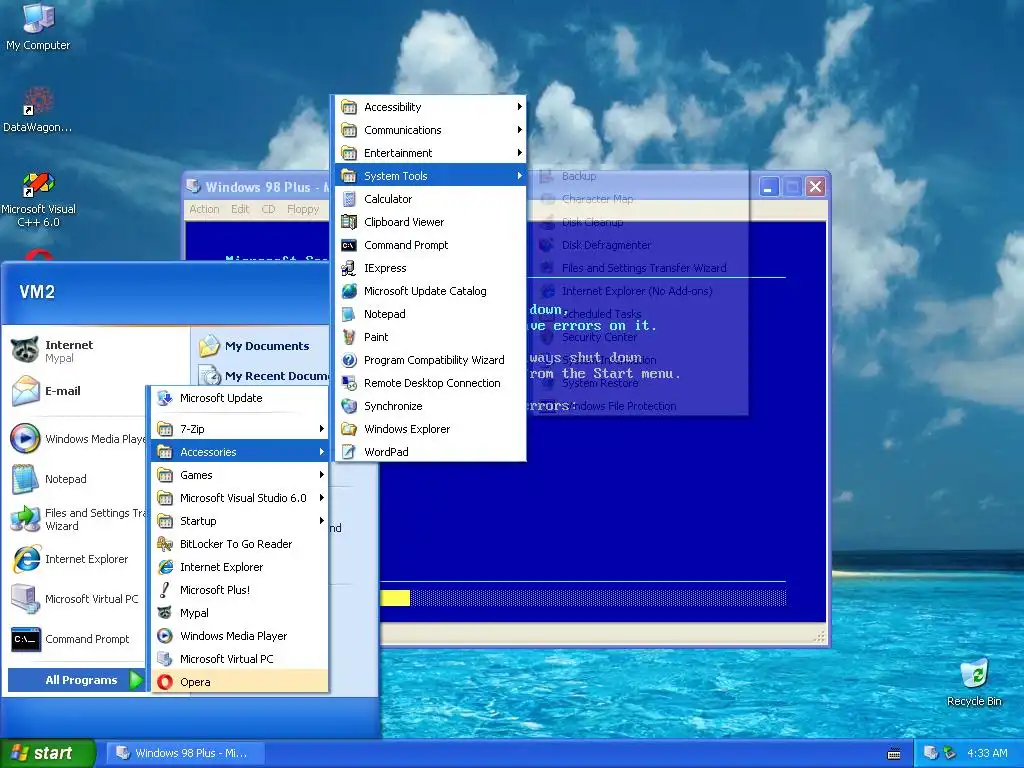Launch Microsoft Plus! from All Programs
Screen dimensions: 1024x768
240,590
